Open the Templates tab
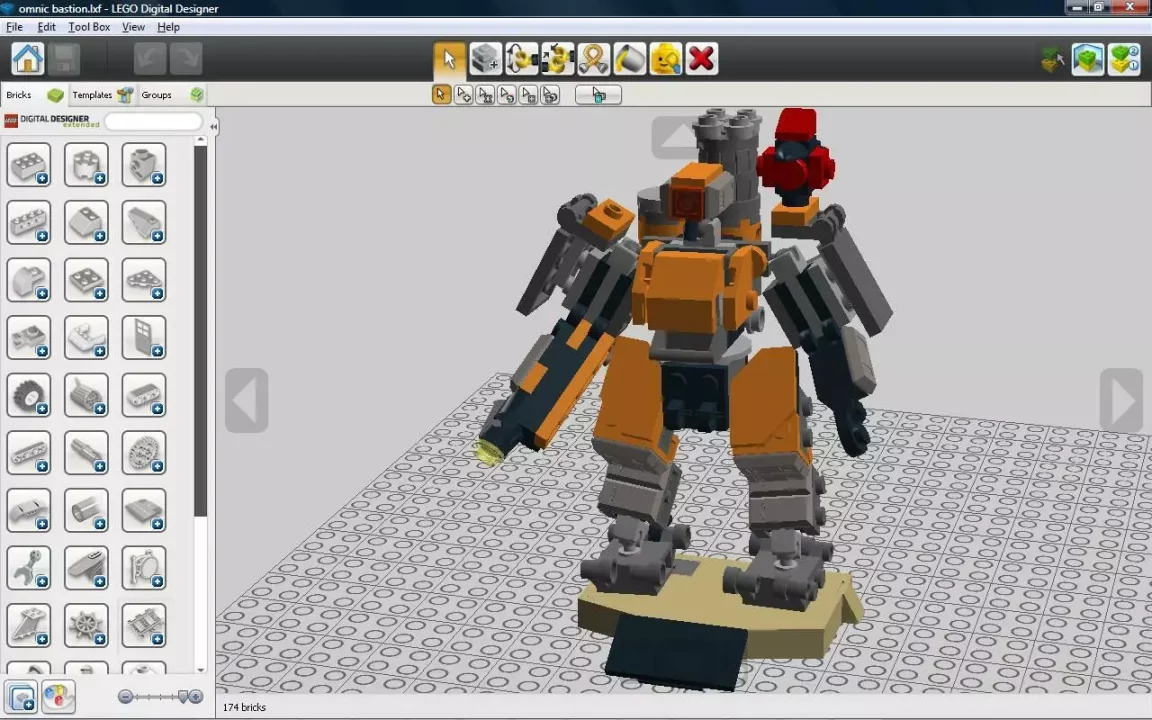This screenshot has height=720, width=1152. 102,95
